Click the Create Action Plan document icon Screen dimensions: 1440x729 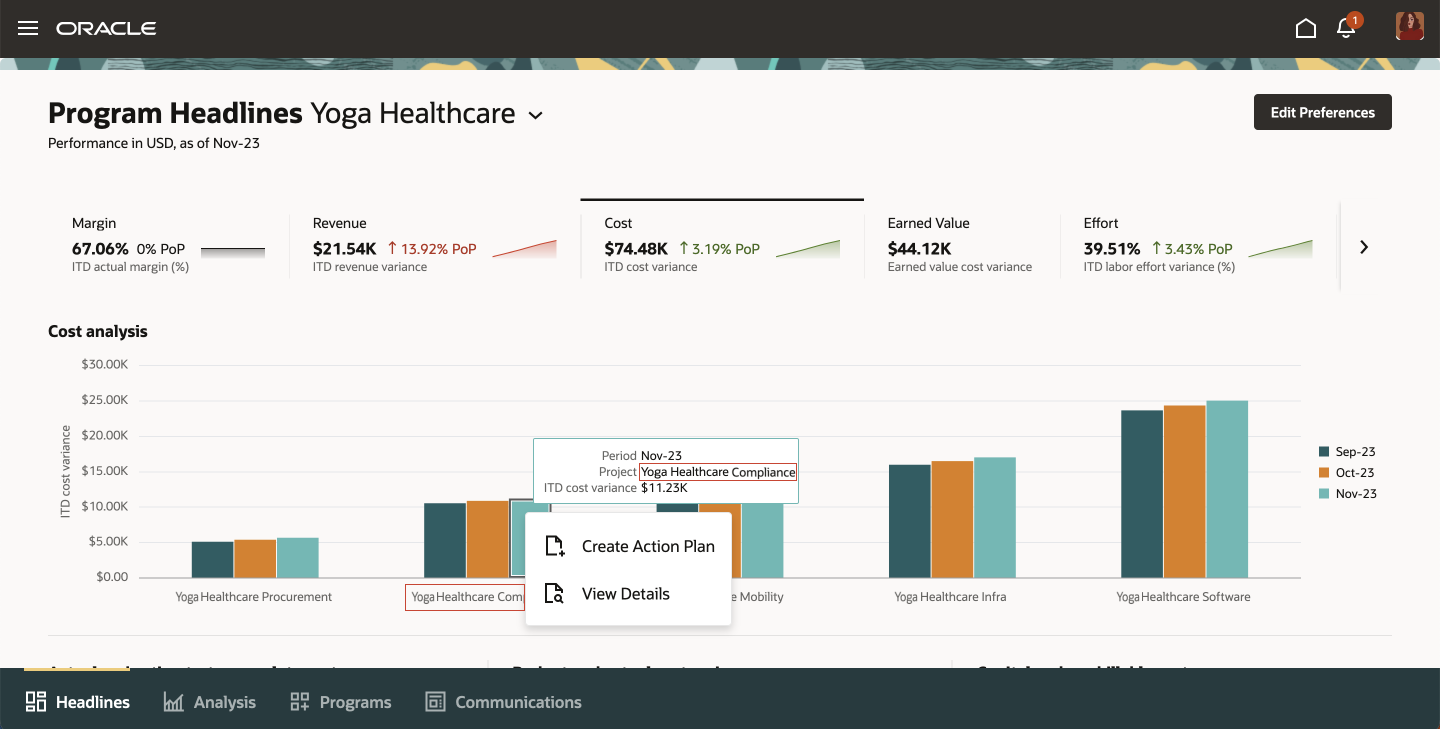pyautogui.click(x=554, y=546)
